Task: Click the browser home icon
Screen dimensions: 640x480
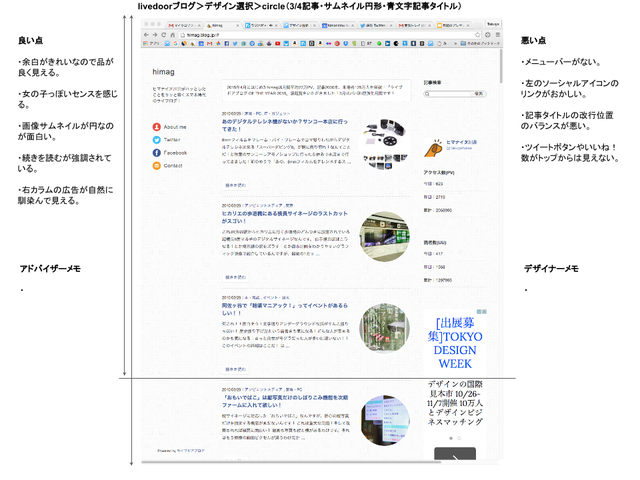Action: click(x=173, y=35)
